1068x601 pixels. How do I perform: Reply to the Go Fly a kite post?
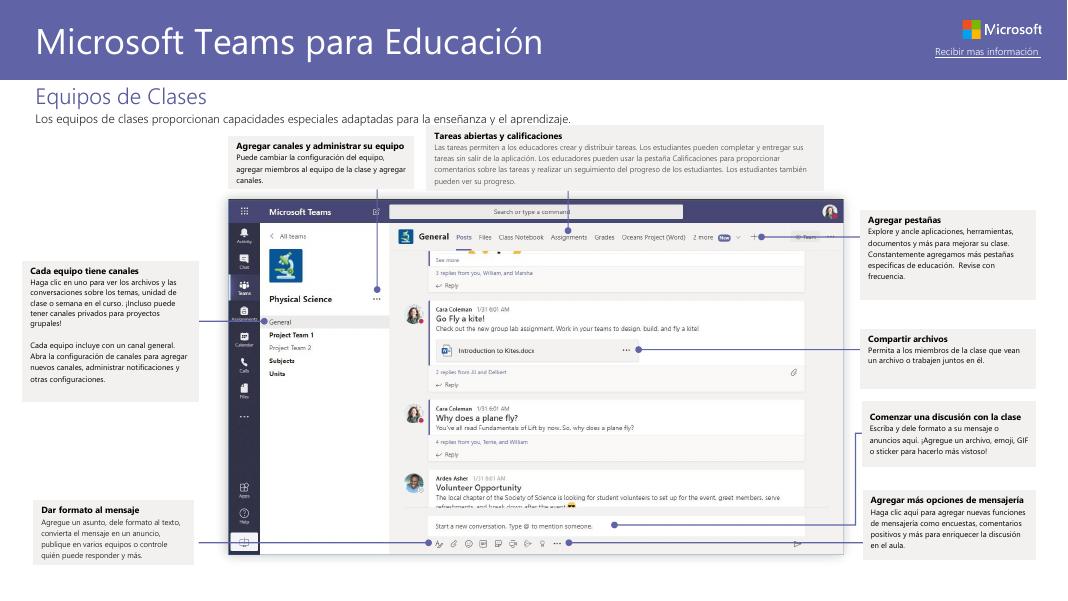[447, 385]
